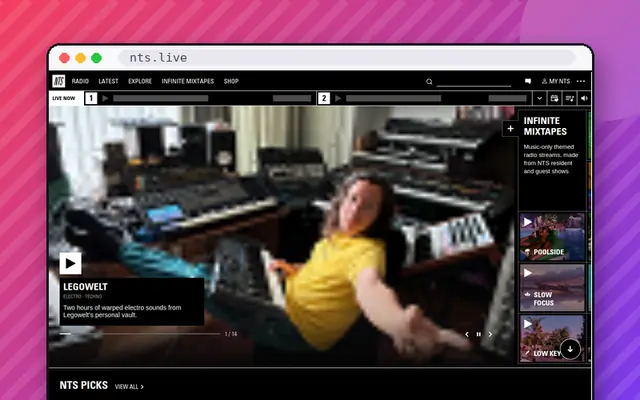
Task: Open the Radio menu
Action: (80, 81)
